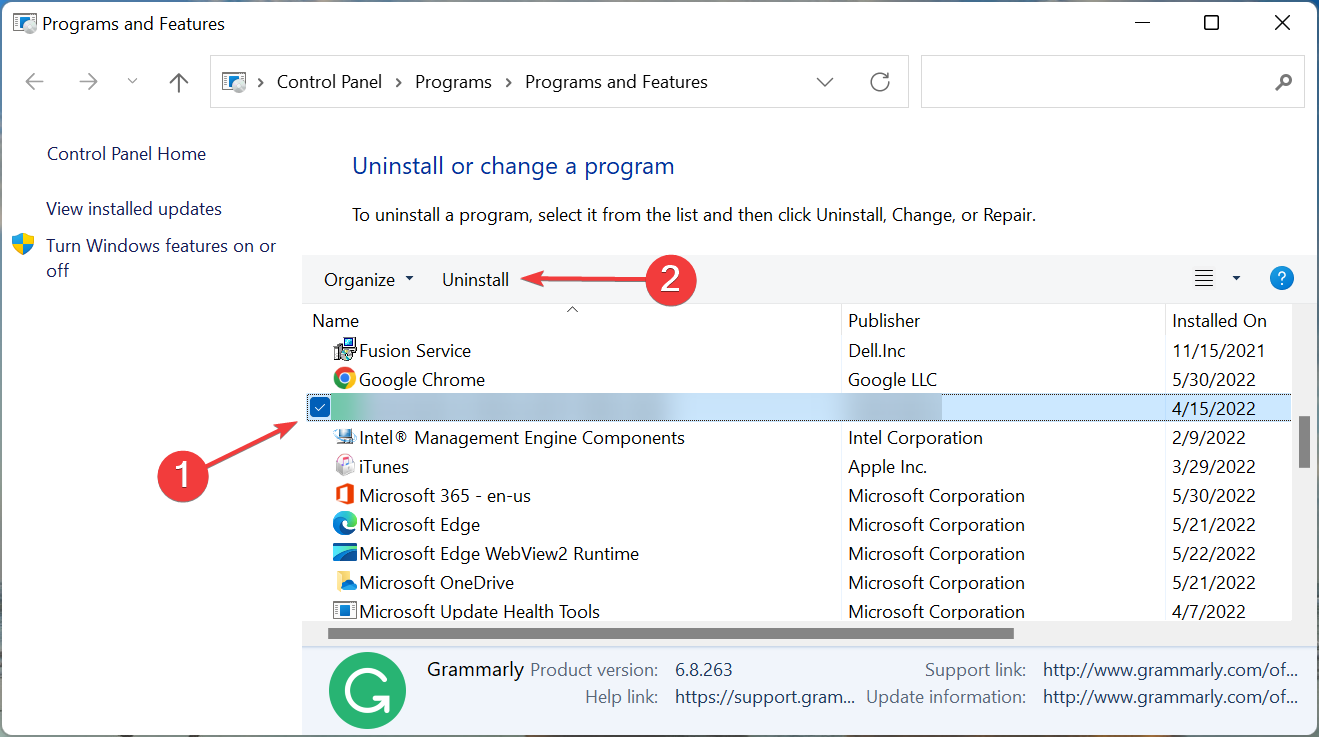This screenshot has height=737, width=1319.
Task: Select Microsoft Update Health Tools entry
Action: 480,611
